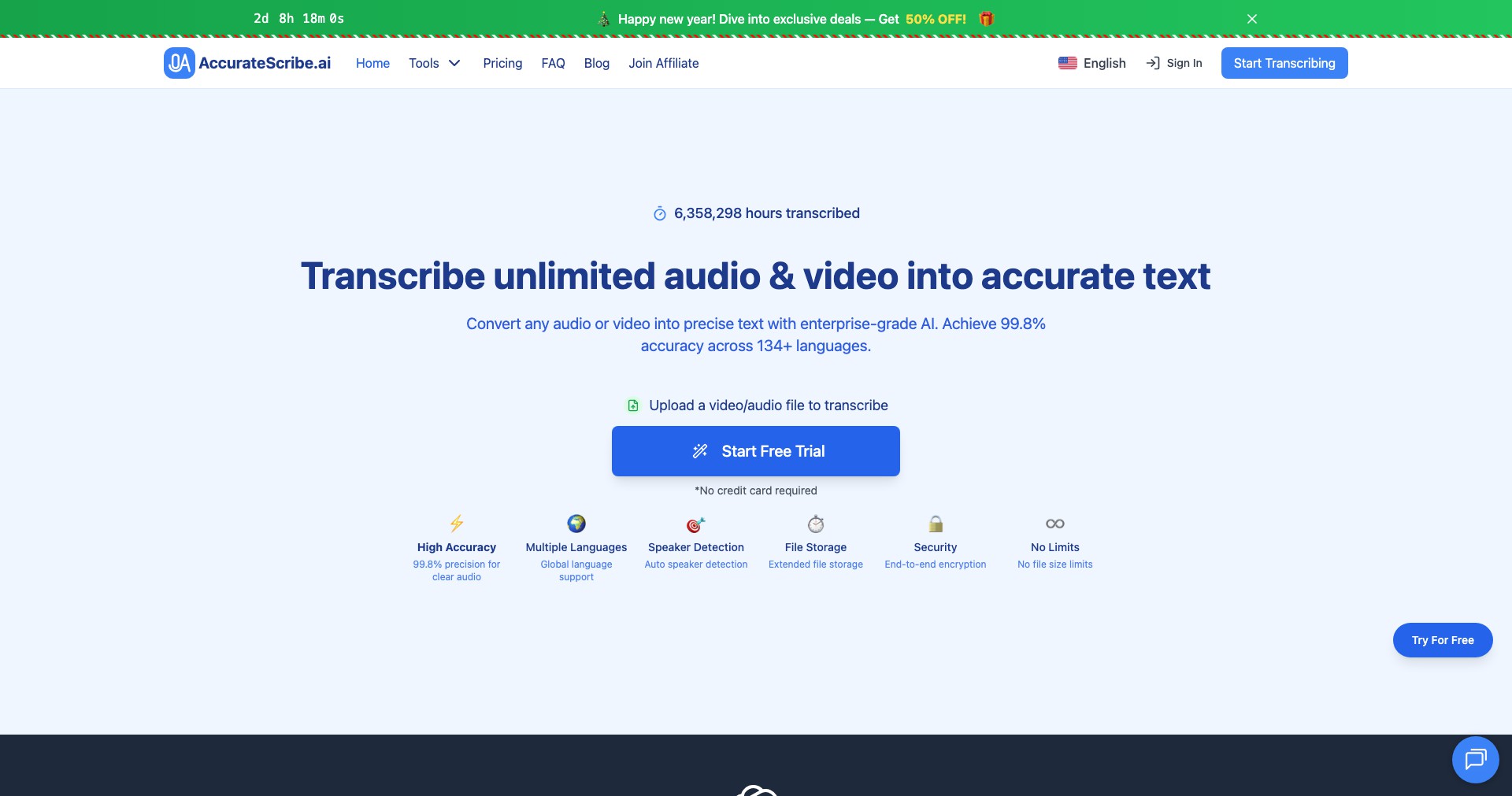The image size is (1512, 796).
Task: Open the Blog nav link
Action: (597, 63)
